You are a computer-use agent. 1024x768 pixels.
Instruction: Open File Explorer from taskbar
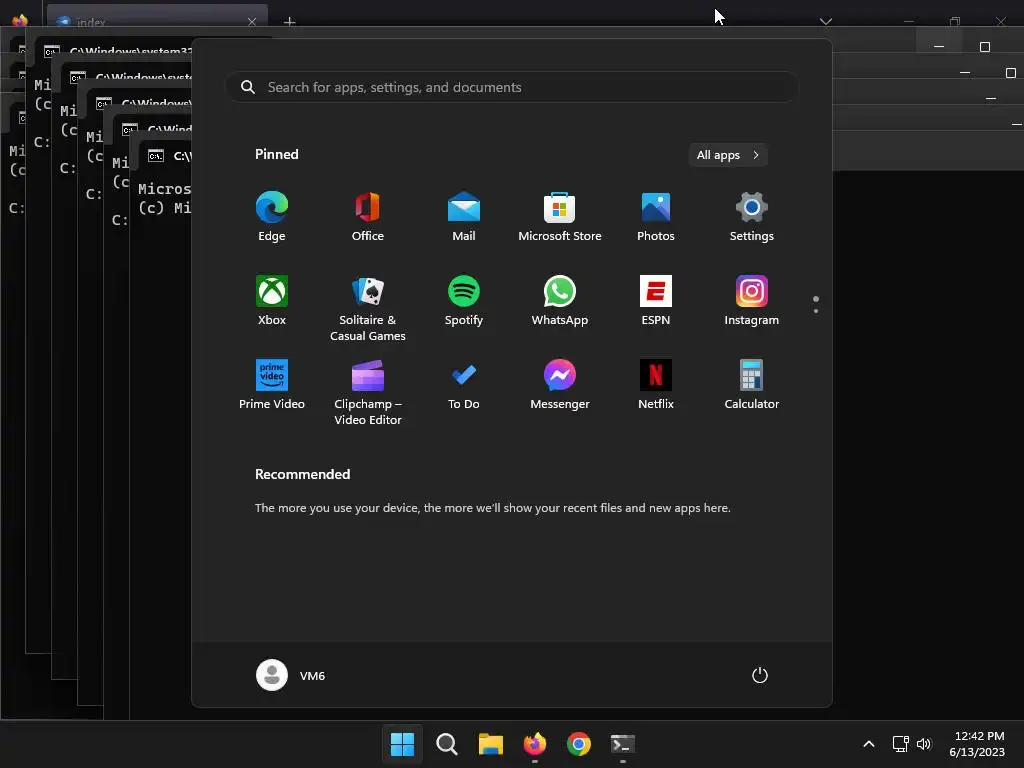point(490,744)
